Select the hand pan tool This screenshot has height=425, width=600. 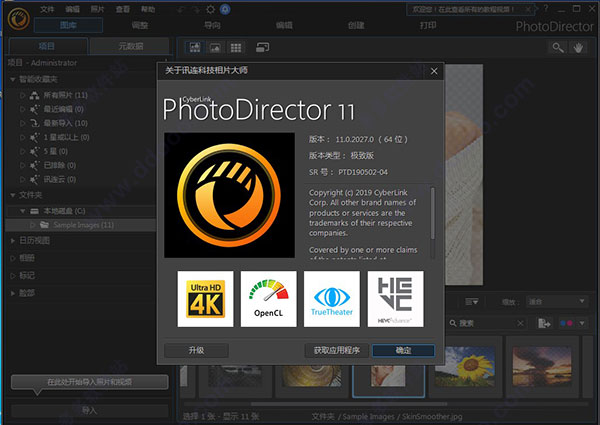click(x=578, y=47)
